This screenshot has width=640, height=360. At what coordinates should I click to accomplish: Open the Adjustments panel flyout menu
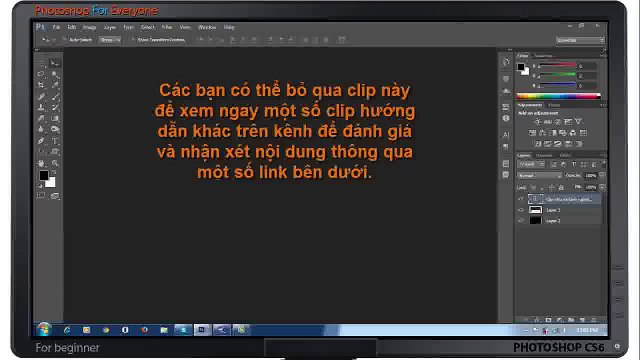602,105
